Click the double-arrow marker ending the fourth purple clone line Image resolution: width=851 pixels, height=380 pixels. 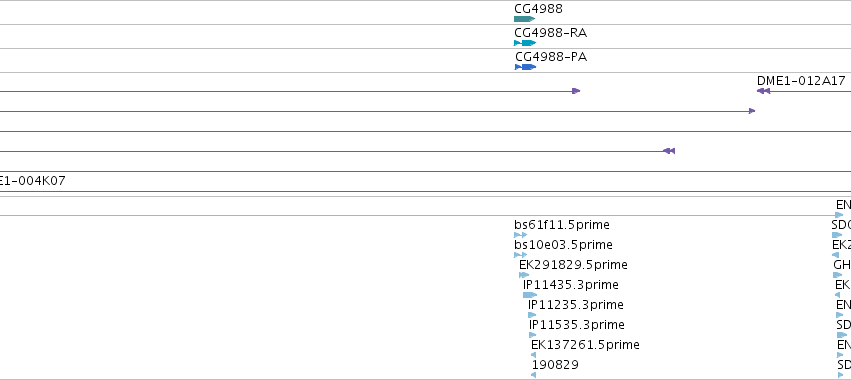click(x=669, y=151)
